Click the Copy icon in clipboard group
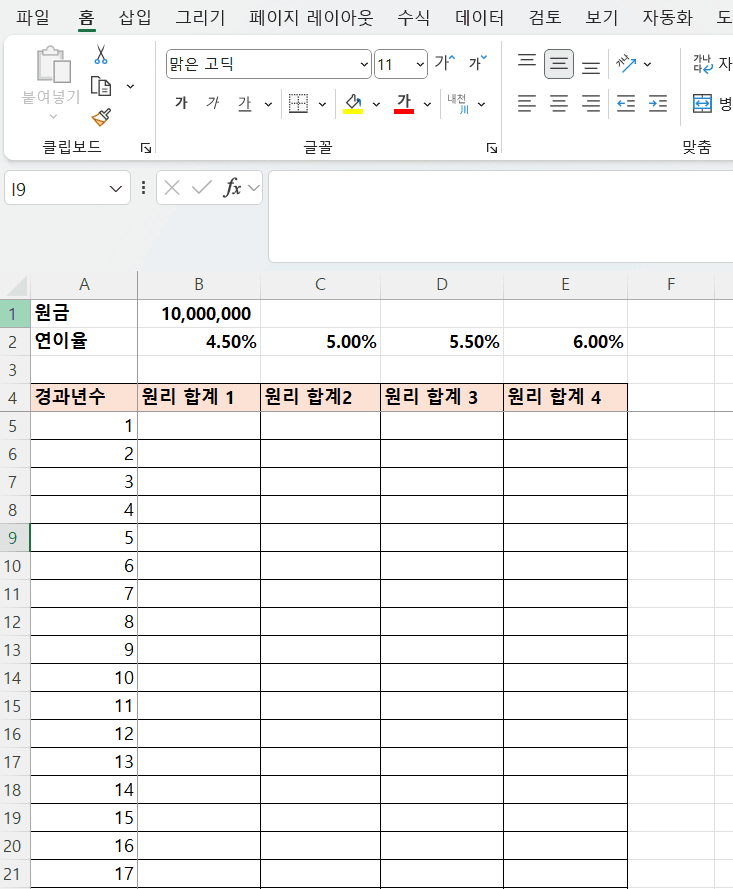733x889 pixels. (x=101, y=86)
